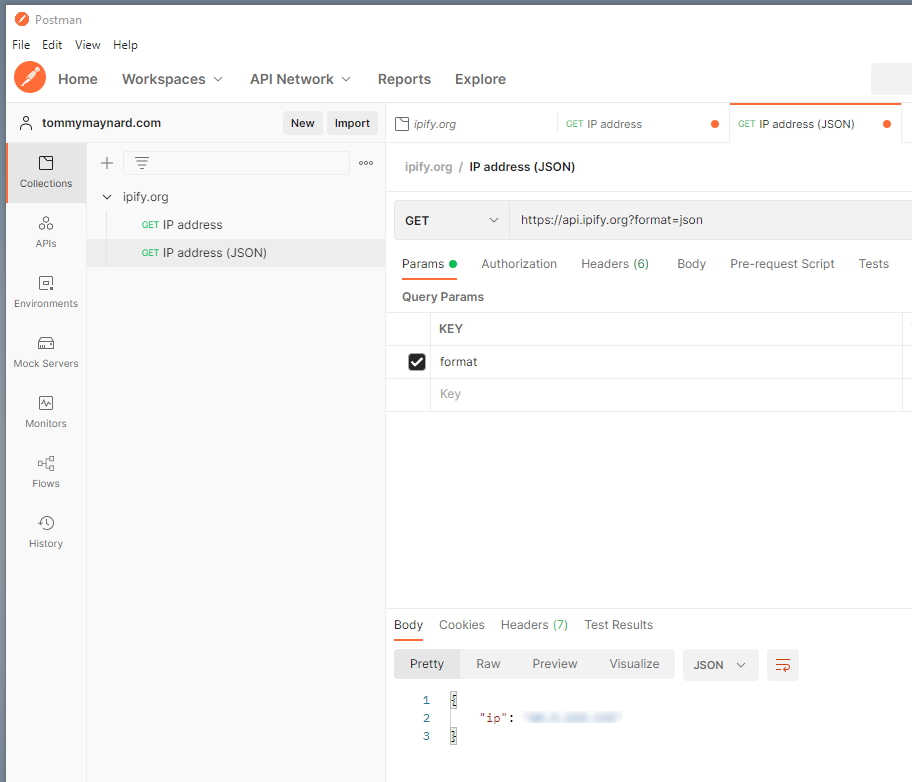Open the View menu
912x782 pixels.
[x=88, y=45]
